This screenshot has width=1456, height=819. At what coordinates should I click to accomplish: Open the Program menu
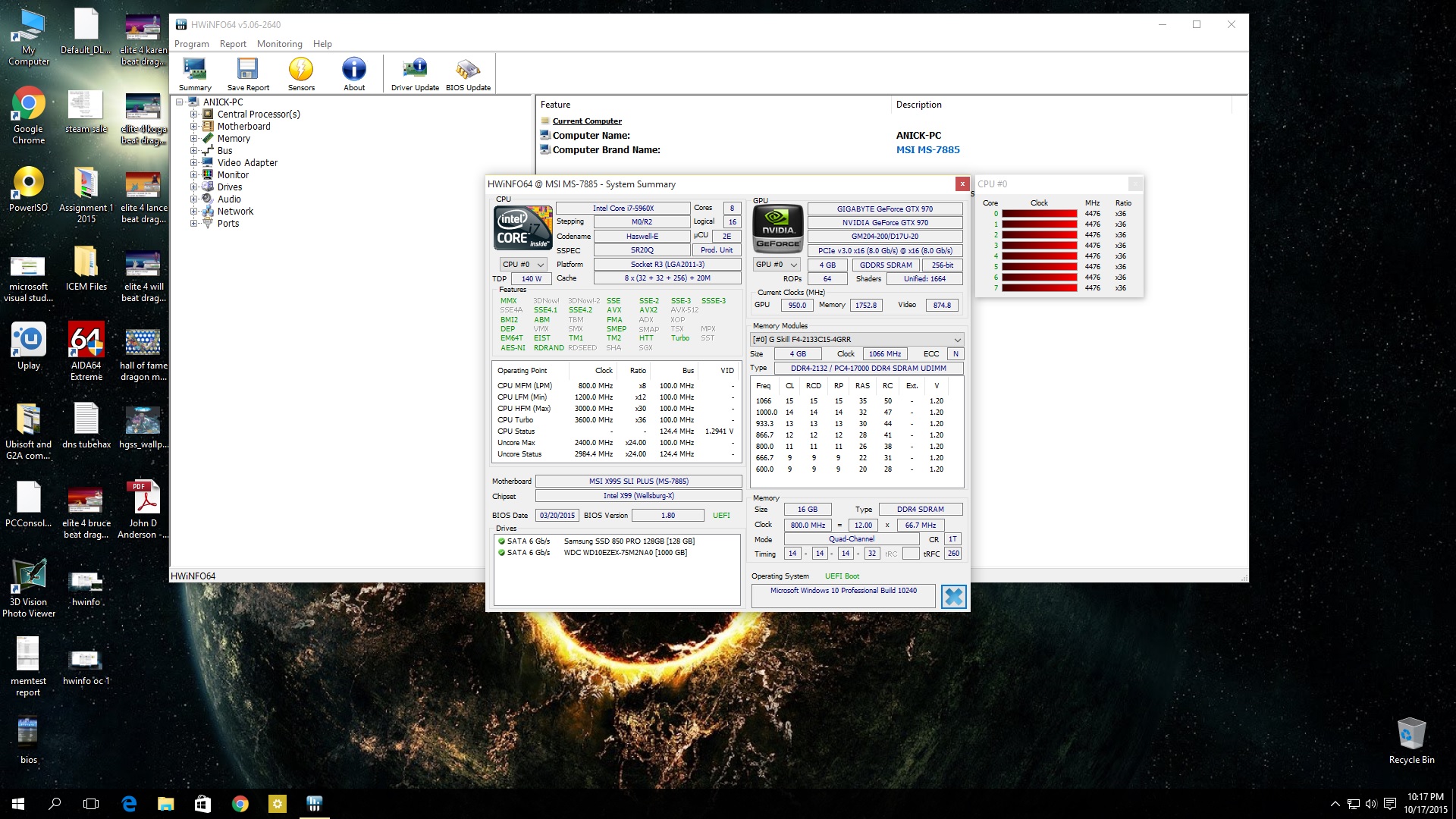pos(191,44)
